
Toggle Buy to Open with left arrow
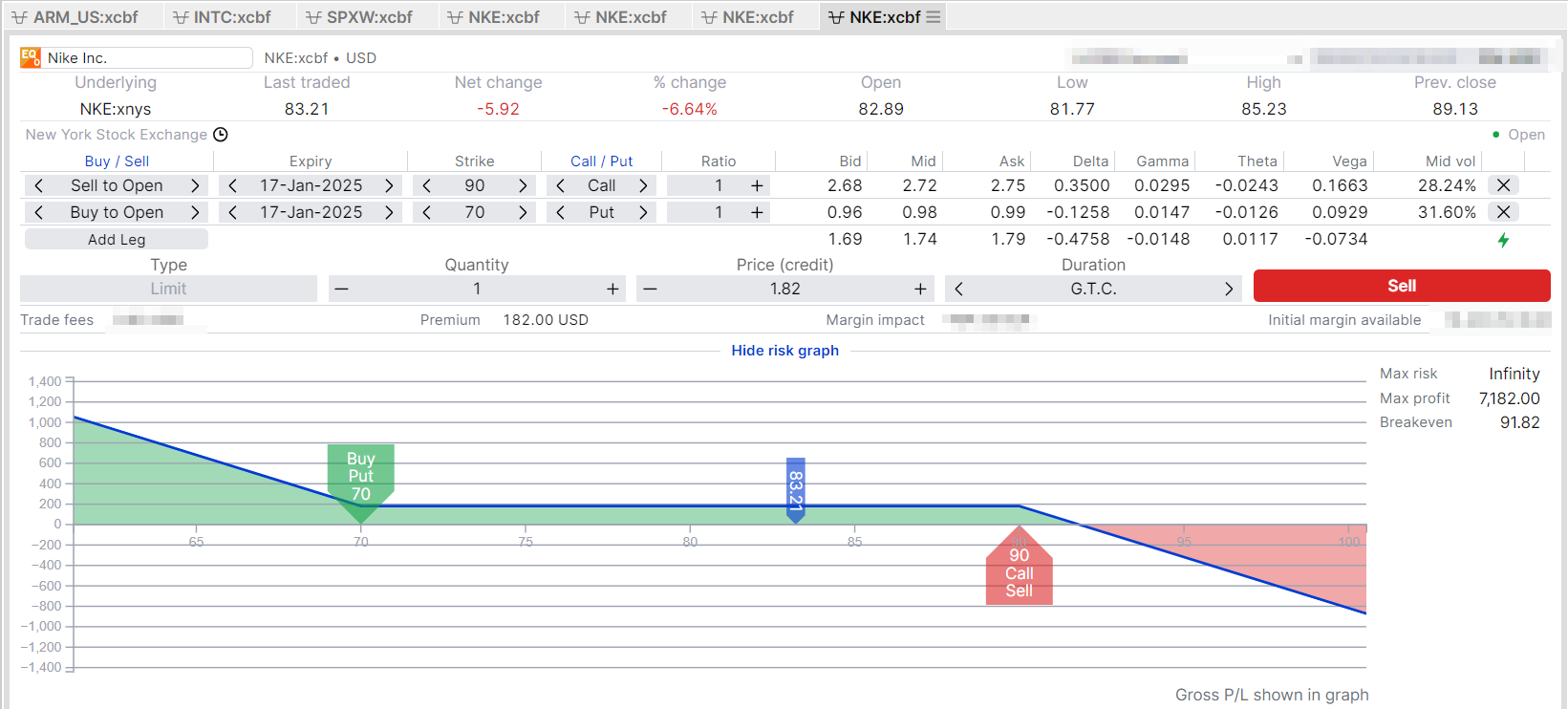[38, 212]
